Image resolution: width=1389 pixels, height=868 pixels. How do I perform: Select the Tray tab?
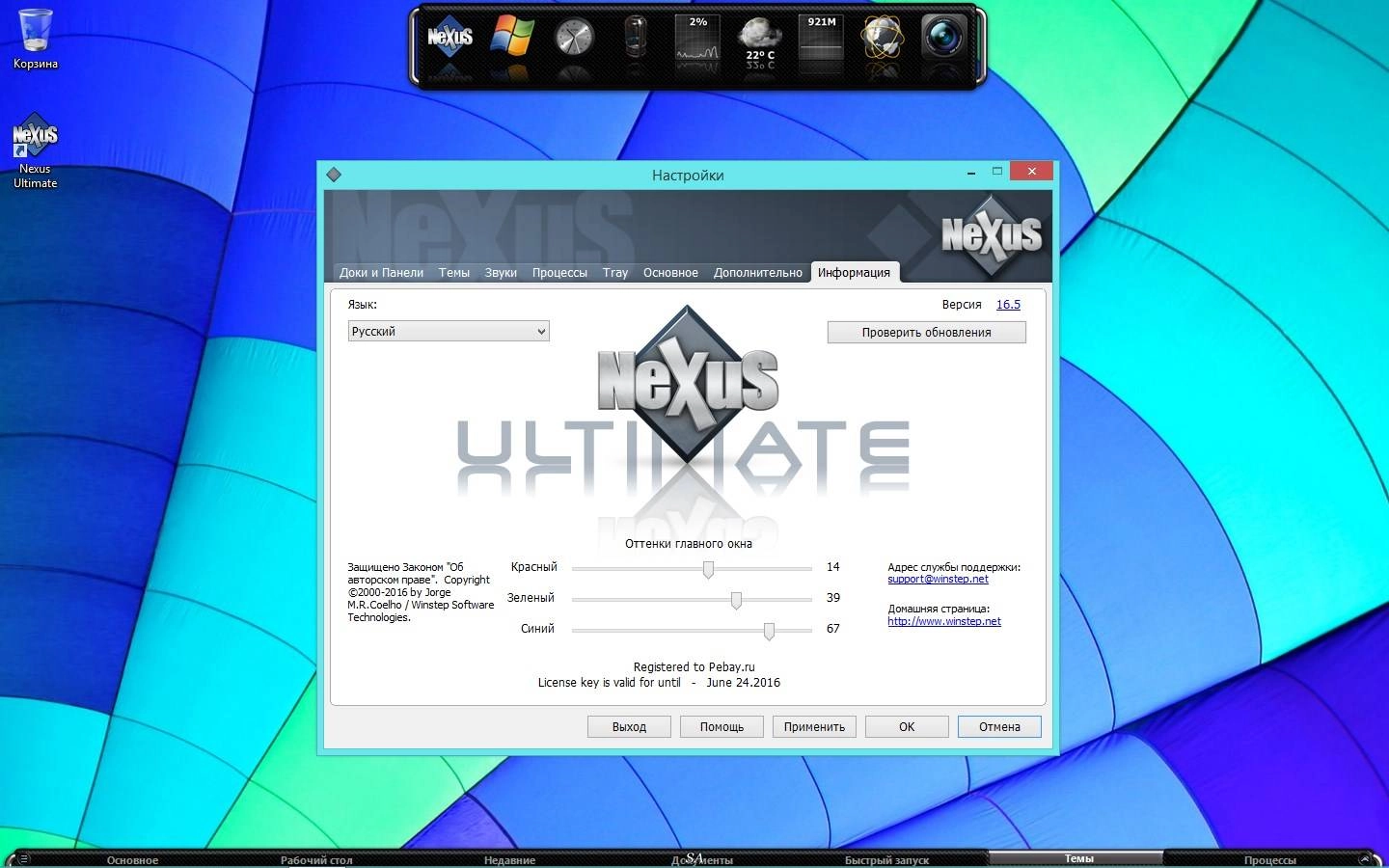[615, 273]
